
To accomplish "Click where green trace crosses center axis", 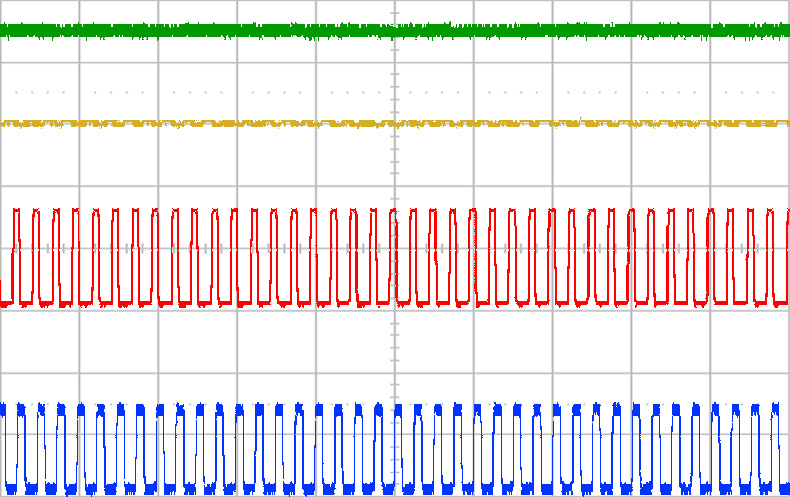I will [395, 31].
